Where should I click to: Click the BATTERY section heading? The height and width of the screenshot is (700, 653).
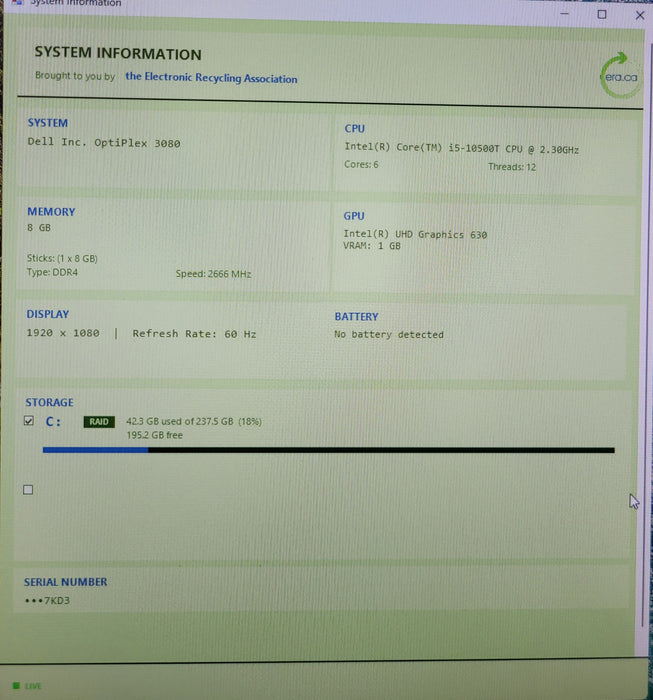[x=357, y=317]
